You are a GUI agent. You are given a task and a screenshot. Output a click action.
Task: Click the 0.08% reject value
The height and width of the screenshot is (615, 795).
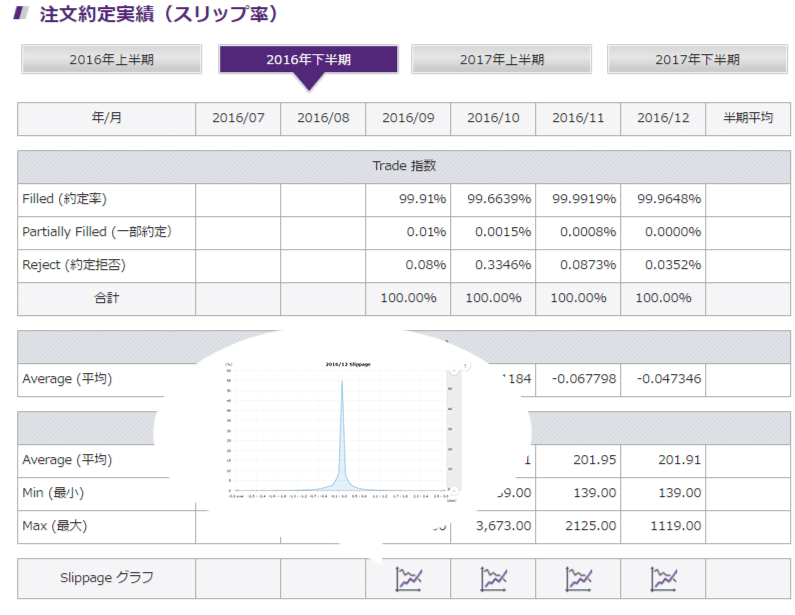pos(426,265)
